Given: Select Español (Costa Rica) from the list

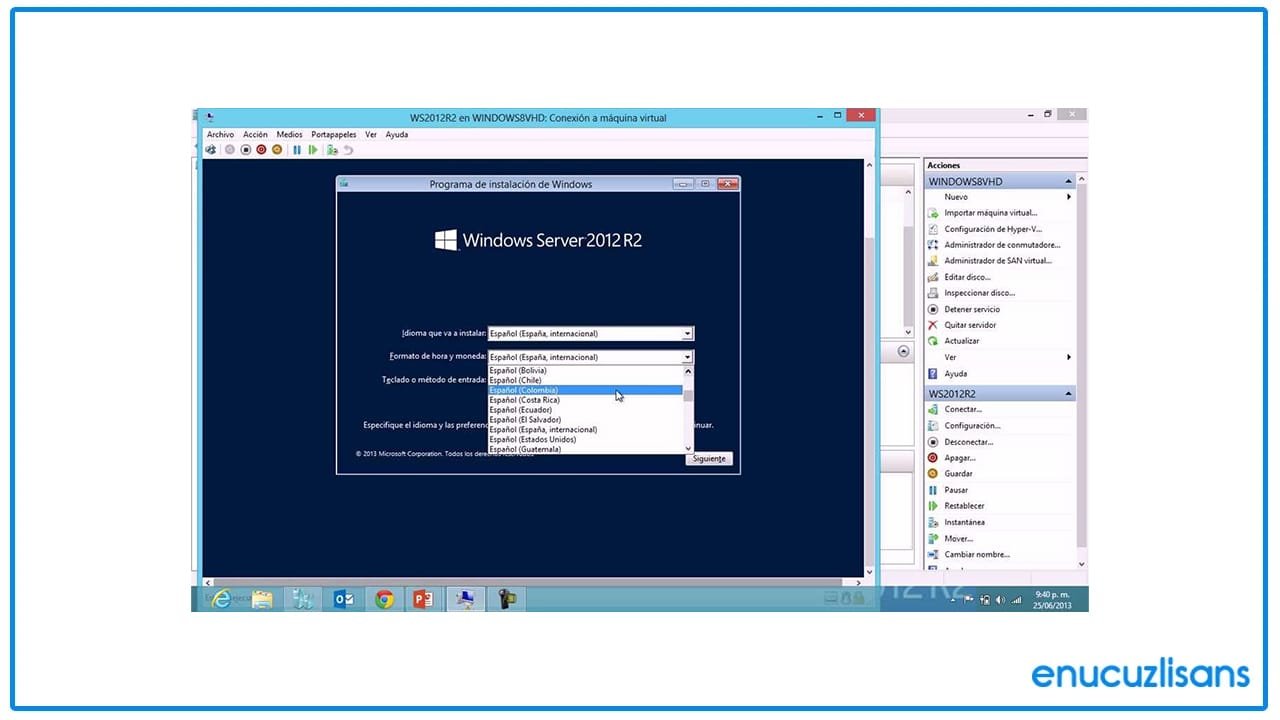Looking at the screenshot, I should point(585,400).
